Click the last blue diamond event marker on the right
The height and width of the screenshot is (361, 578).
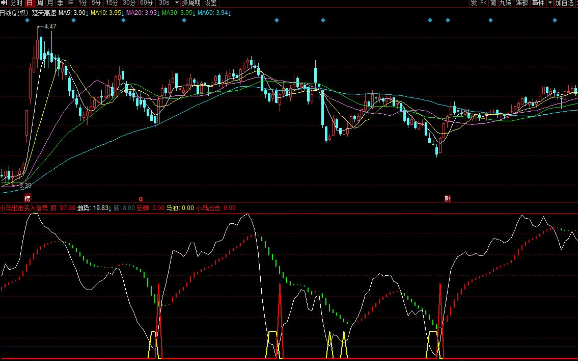pyautogui.click(x=555, y=20)
